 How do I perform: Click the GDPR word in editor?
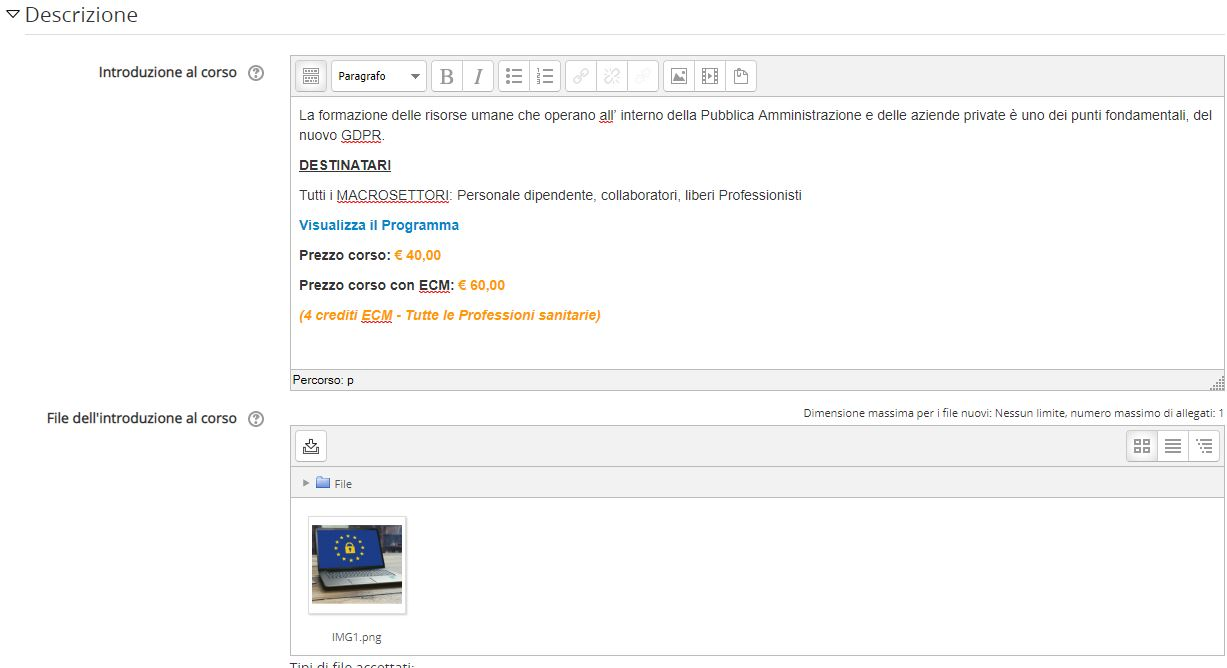[362, 135]
